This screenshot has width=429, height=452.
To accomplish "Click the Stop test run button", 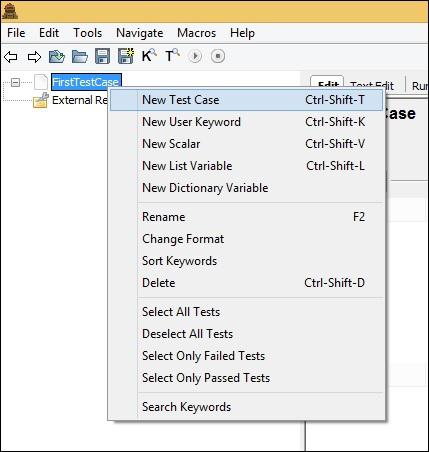I will (x=218, y=56).
